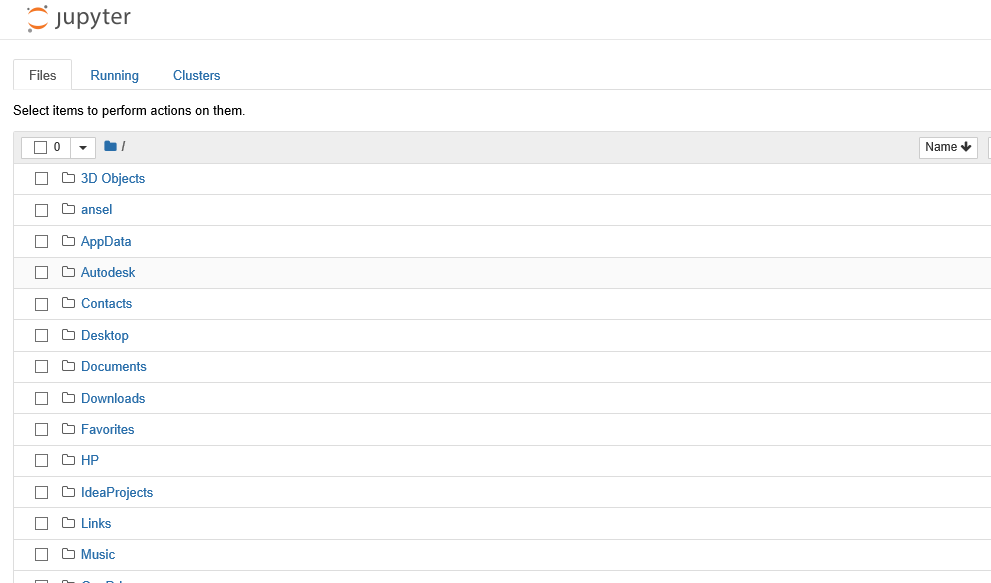The image size is (991, 583).
Task: Toggle the select-all checkbox in header
Action: click(x=40, y=148)
